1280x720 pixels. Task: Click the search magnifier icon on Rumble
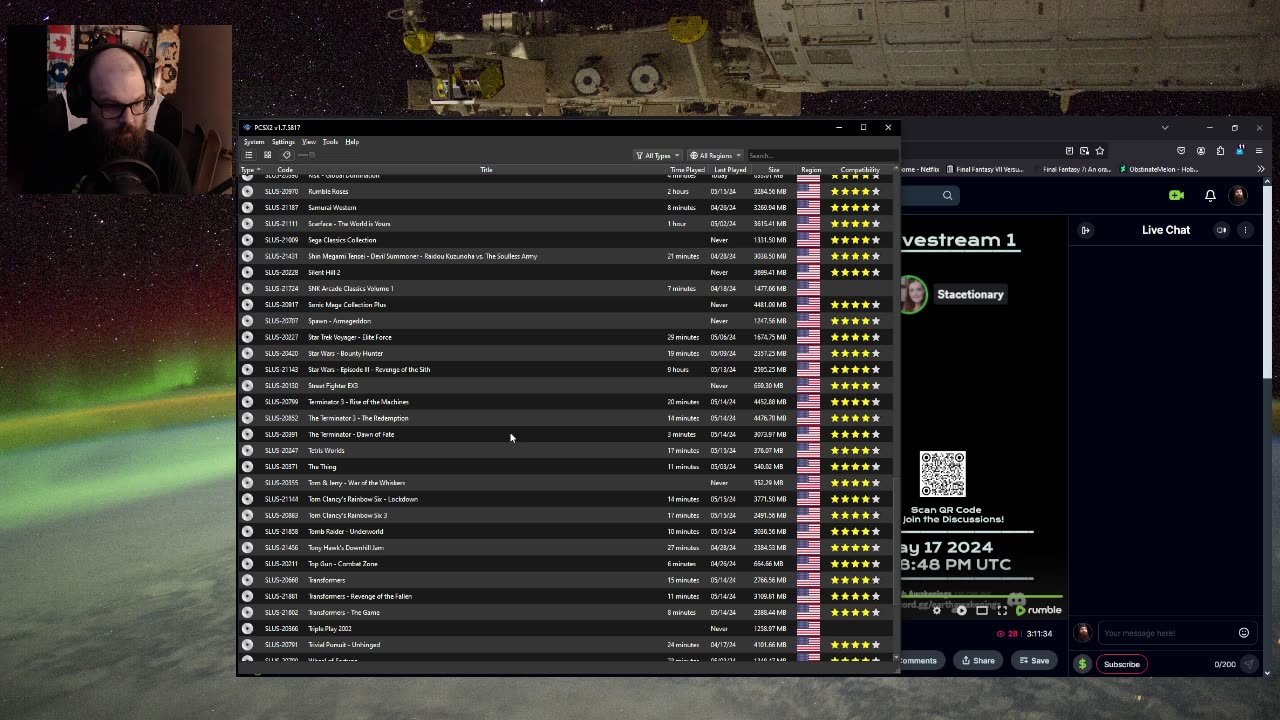pyautogui.click(x=947, y=196)
